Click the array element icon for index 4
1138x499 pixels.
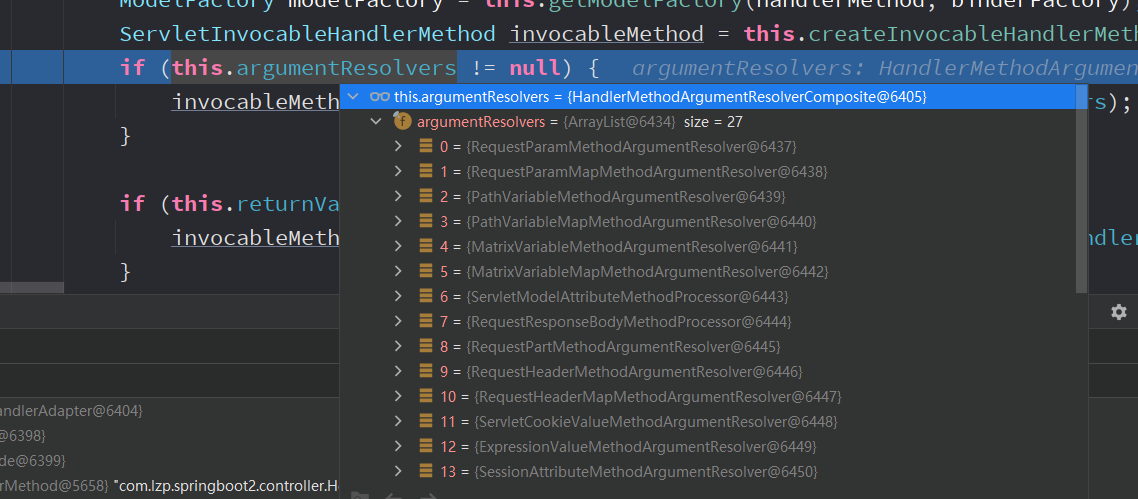427,247
